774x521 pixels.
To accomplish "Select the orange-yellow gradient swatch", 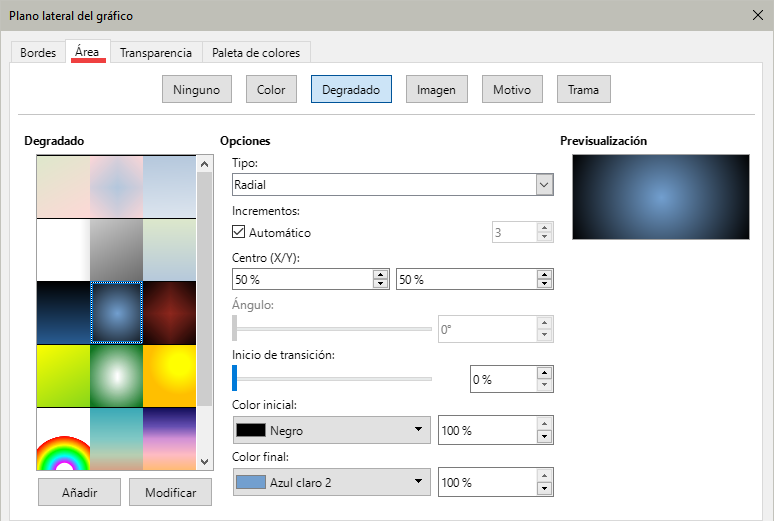I will 168,376.
